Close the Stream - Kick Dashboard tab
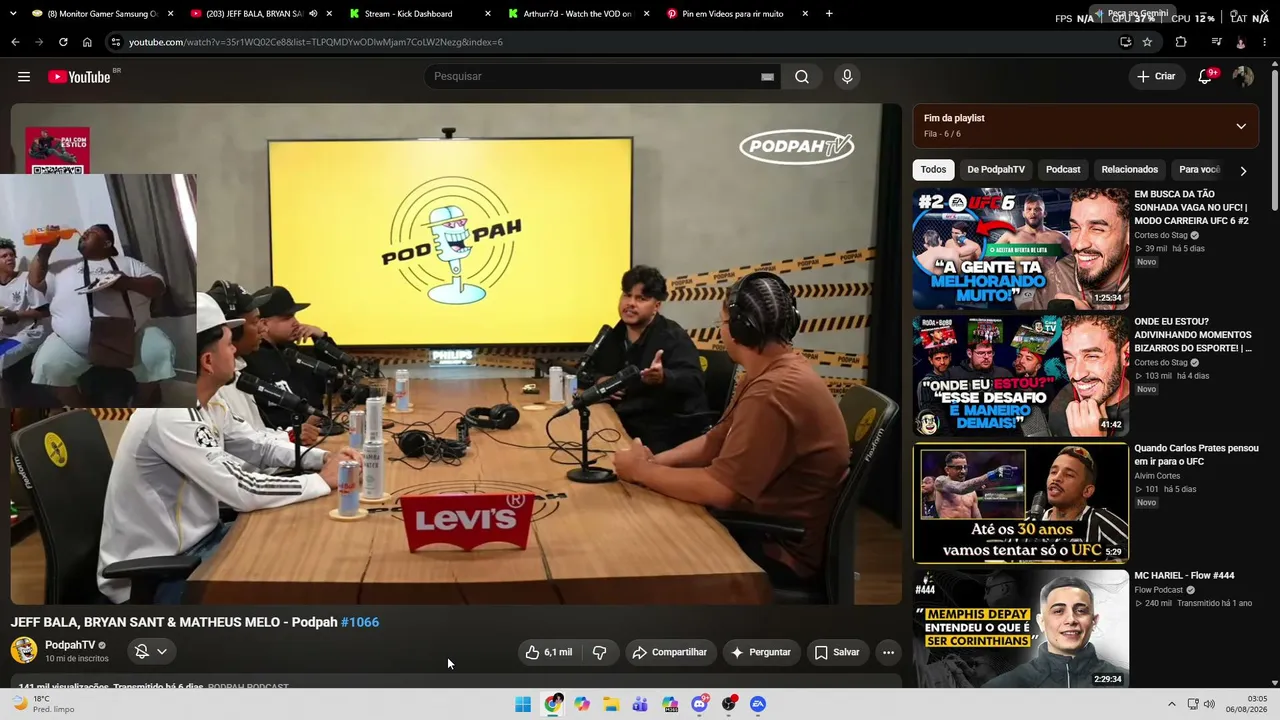Image resolution: width=1280 pixels, height=720 pixels. click(487, 14)
